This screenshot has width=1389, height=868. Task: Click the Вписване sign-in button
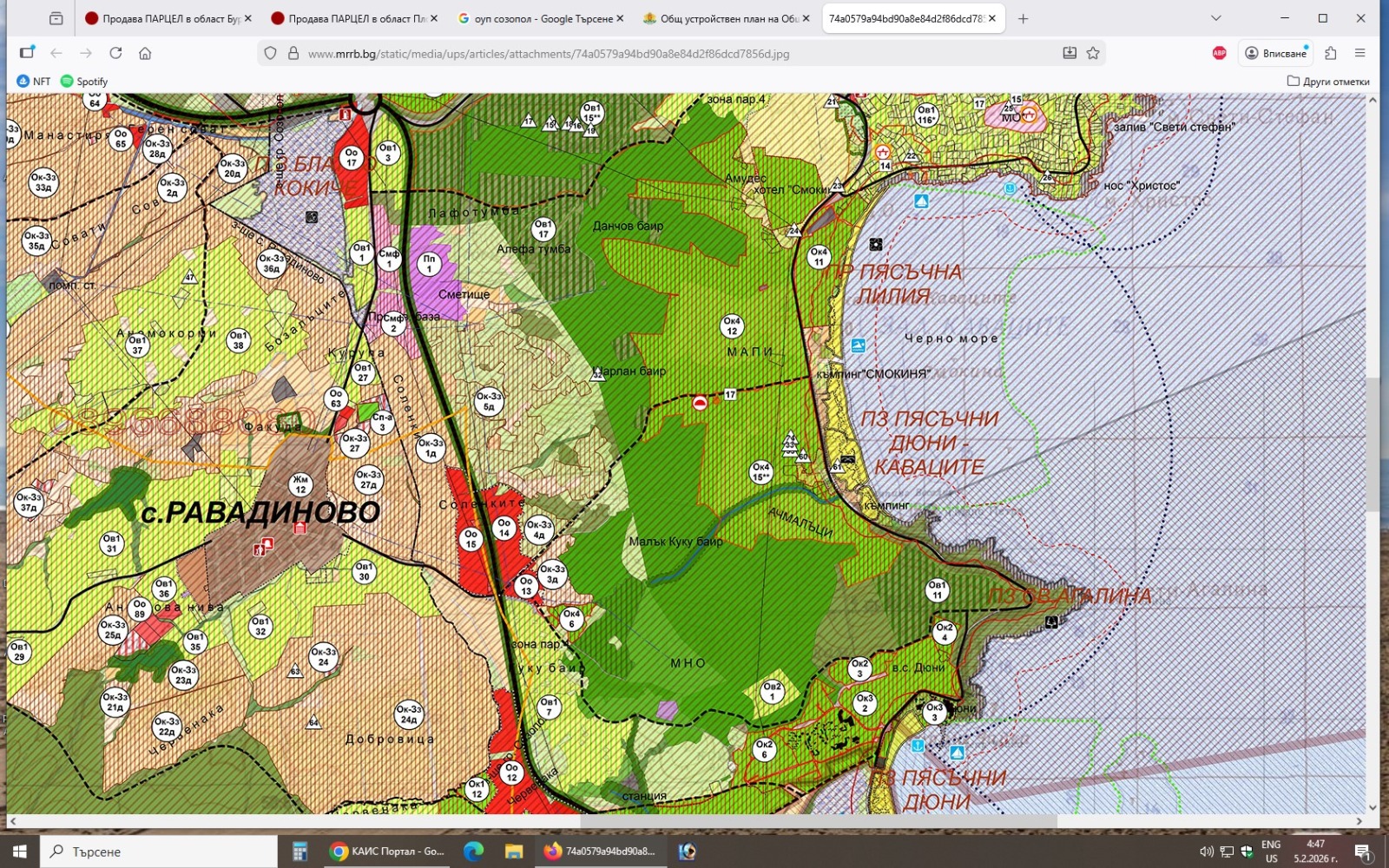pos(1275,53)
